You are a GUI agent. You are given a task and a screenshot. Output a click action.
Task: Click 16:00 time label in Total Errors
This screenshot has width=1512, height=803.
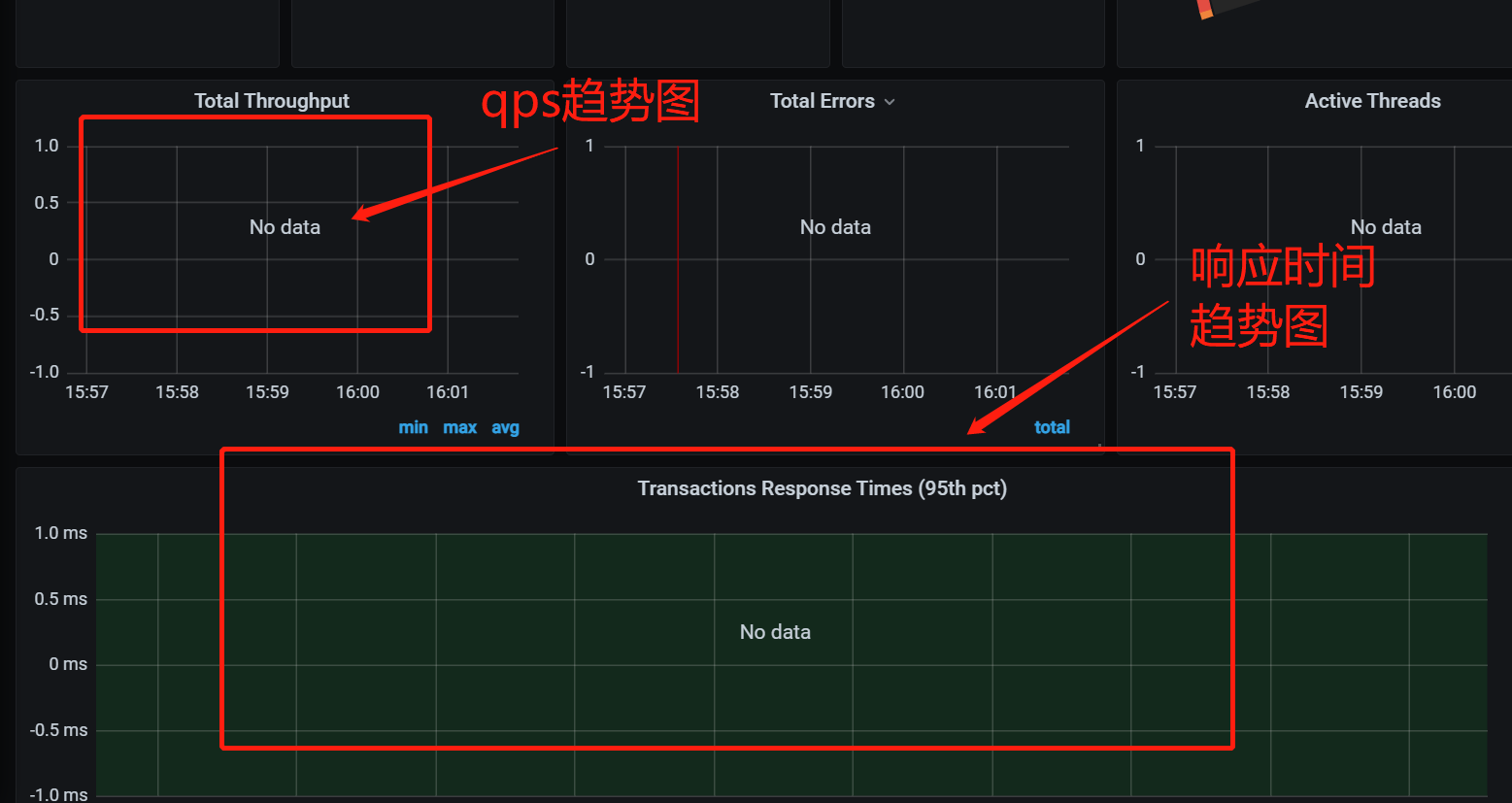tap(902, 392)
